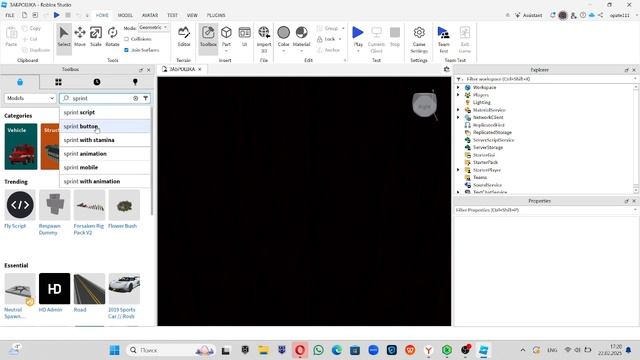Open the Assistant
The image size is (640, 360).
(x=529, y=15)
